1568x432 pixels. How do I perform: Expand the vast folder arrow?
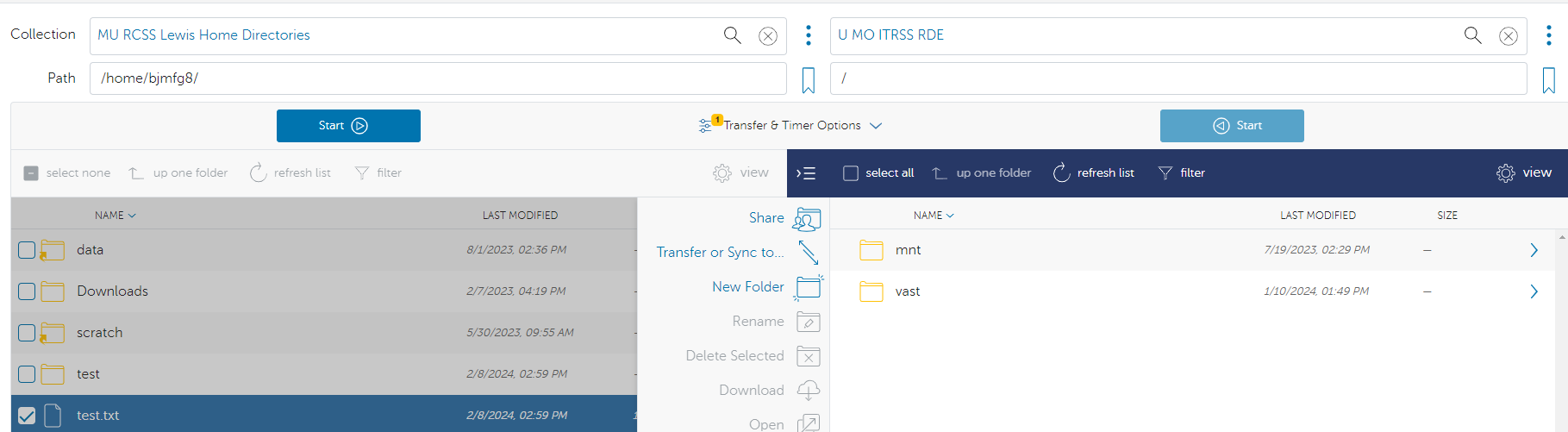(x=1534, y=291)
